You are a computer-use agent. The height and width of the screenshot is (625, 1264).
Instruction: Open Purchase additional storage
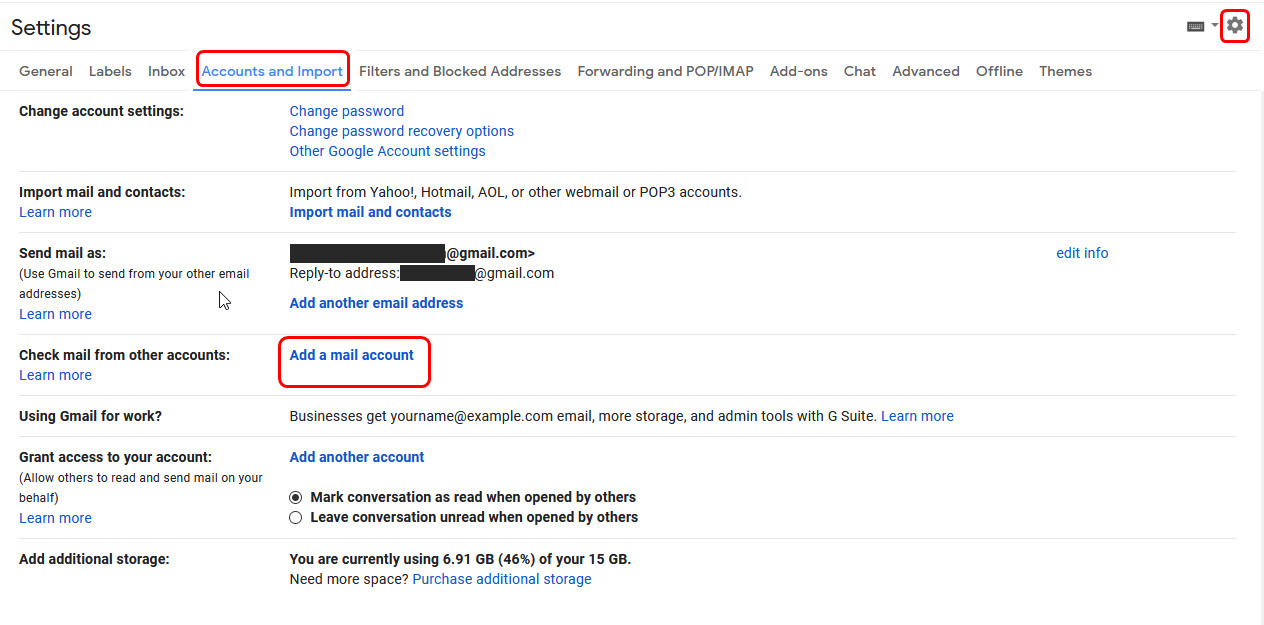[x=501, y=579]
